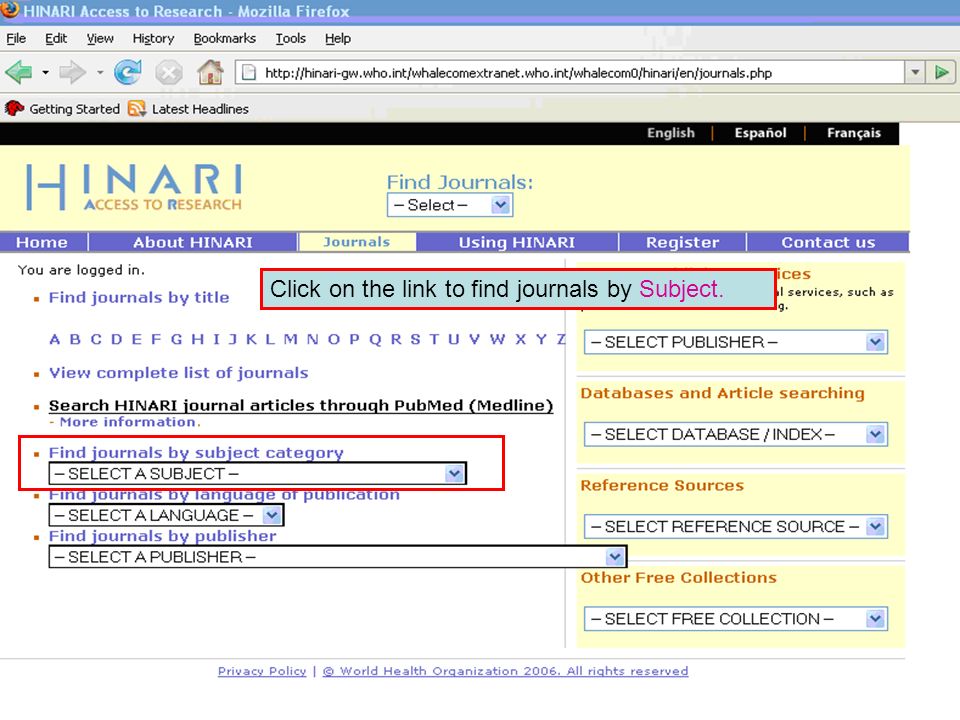Click the Forward arrow button
This screenshot has width=960, height=720.
[72, 73]
